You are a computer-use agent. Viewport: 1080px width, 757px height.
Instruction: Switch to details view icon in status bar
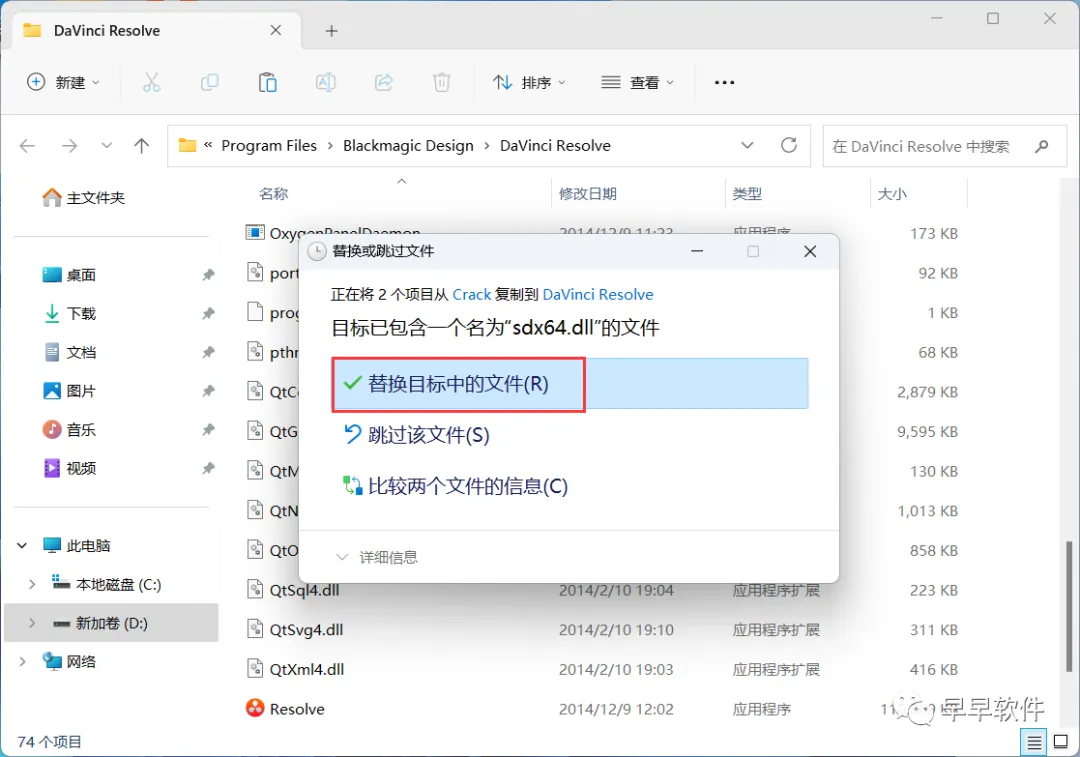pyautogui.click(x=1034, y=743)
